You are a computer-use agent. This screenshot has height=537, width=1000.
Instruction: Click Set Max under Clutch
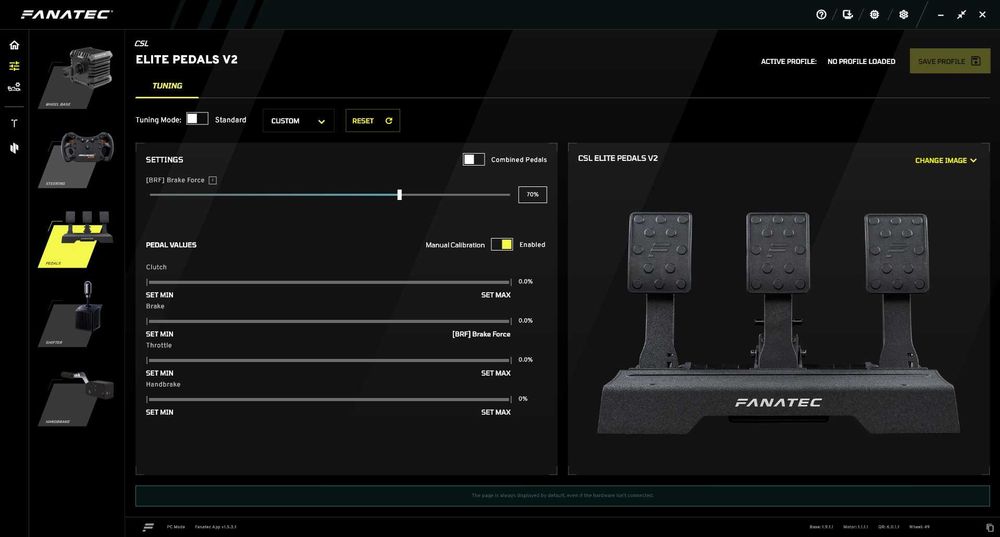tap(496, 295)
